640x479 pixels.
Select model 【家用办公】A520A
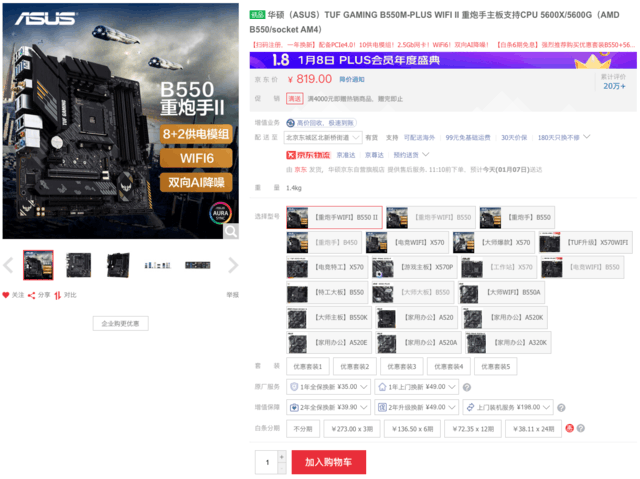click(x=419, y=342)
